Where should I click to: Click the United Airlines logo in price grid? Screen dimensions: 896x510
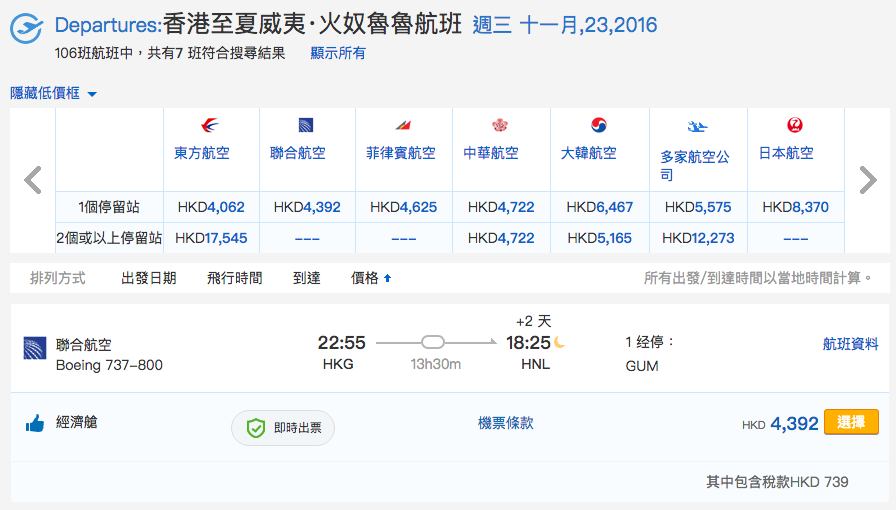coord(306,125)
